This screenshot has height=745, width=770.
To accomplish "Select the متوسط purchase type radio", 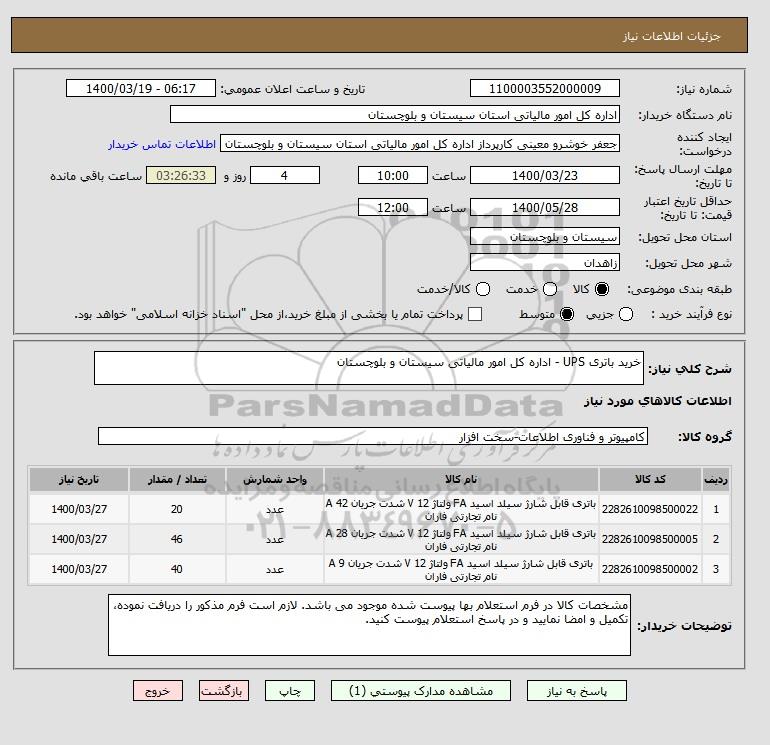I will (x=567, y=314).
